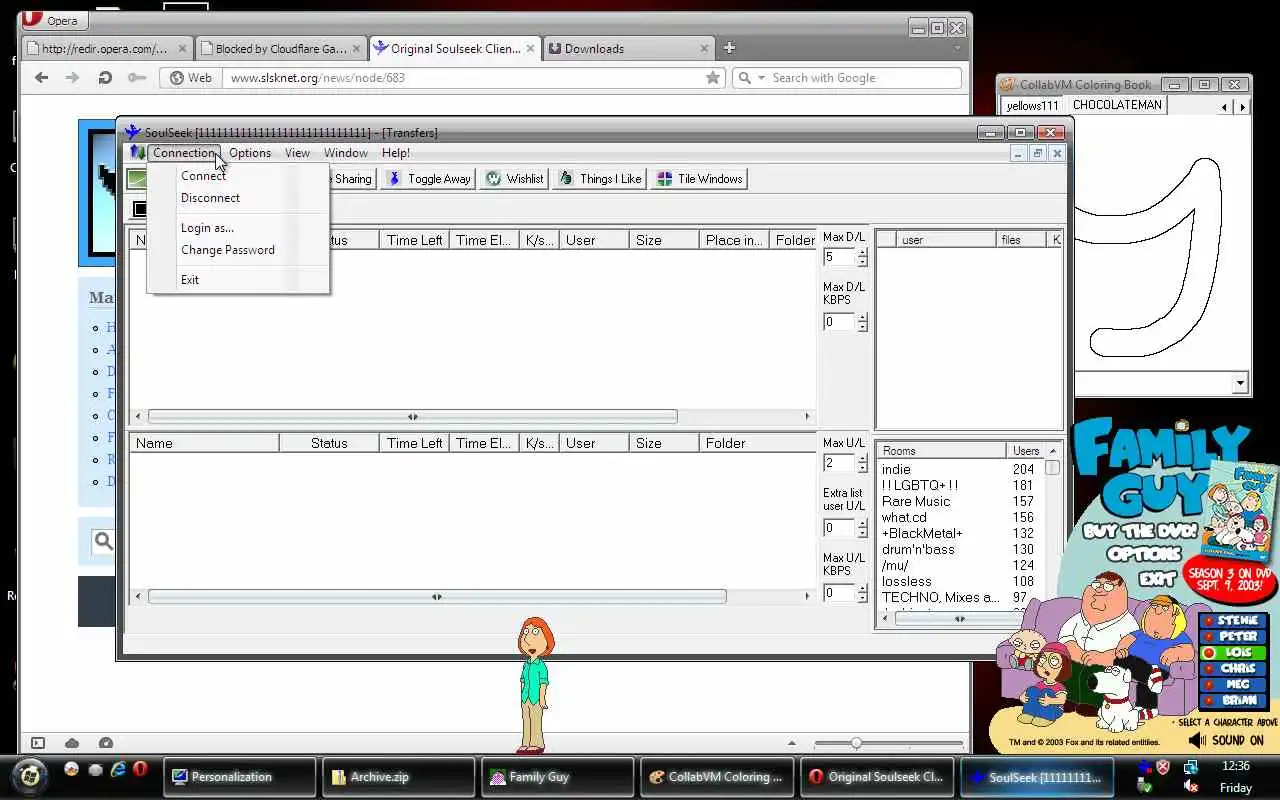The image size is (1280, 800).
Task: Launch Opera from the Quick Launch bar
Action: (x=140, y=769)
